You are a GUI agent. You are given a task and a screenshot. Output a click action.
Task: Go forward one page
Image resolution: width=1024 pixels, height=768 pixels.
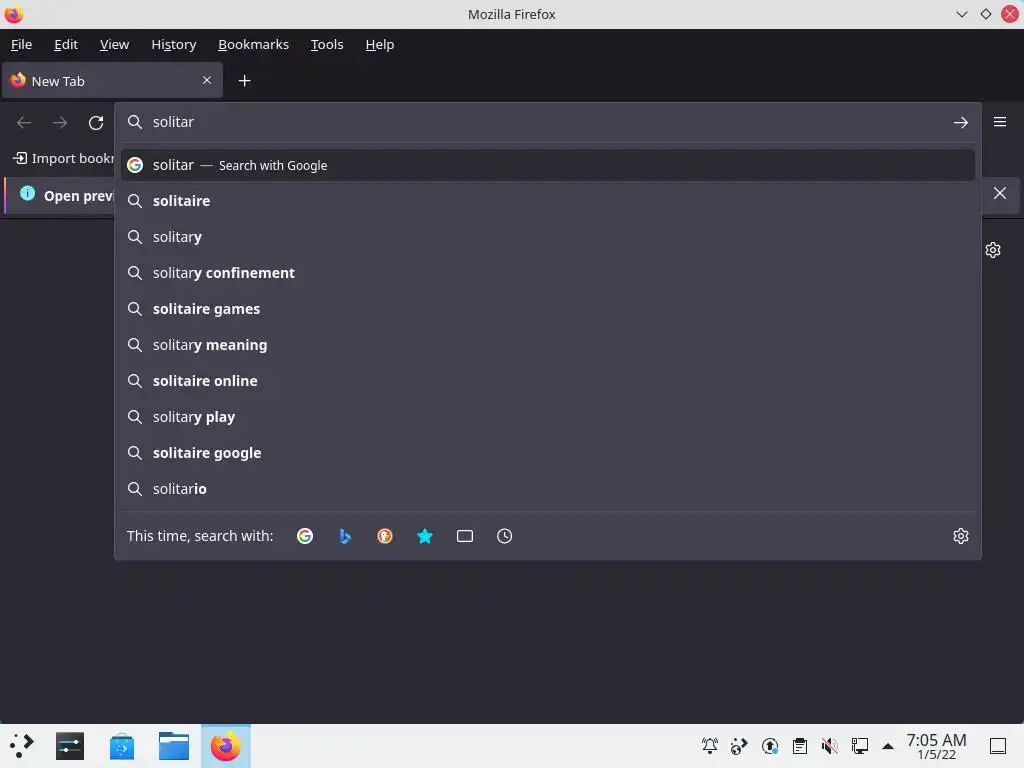[x=60, y=123]
